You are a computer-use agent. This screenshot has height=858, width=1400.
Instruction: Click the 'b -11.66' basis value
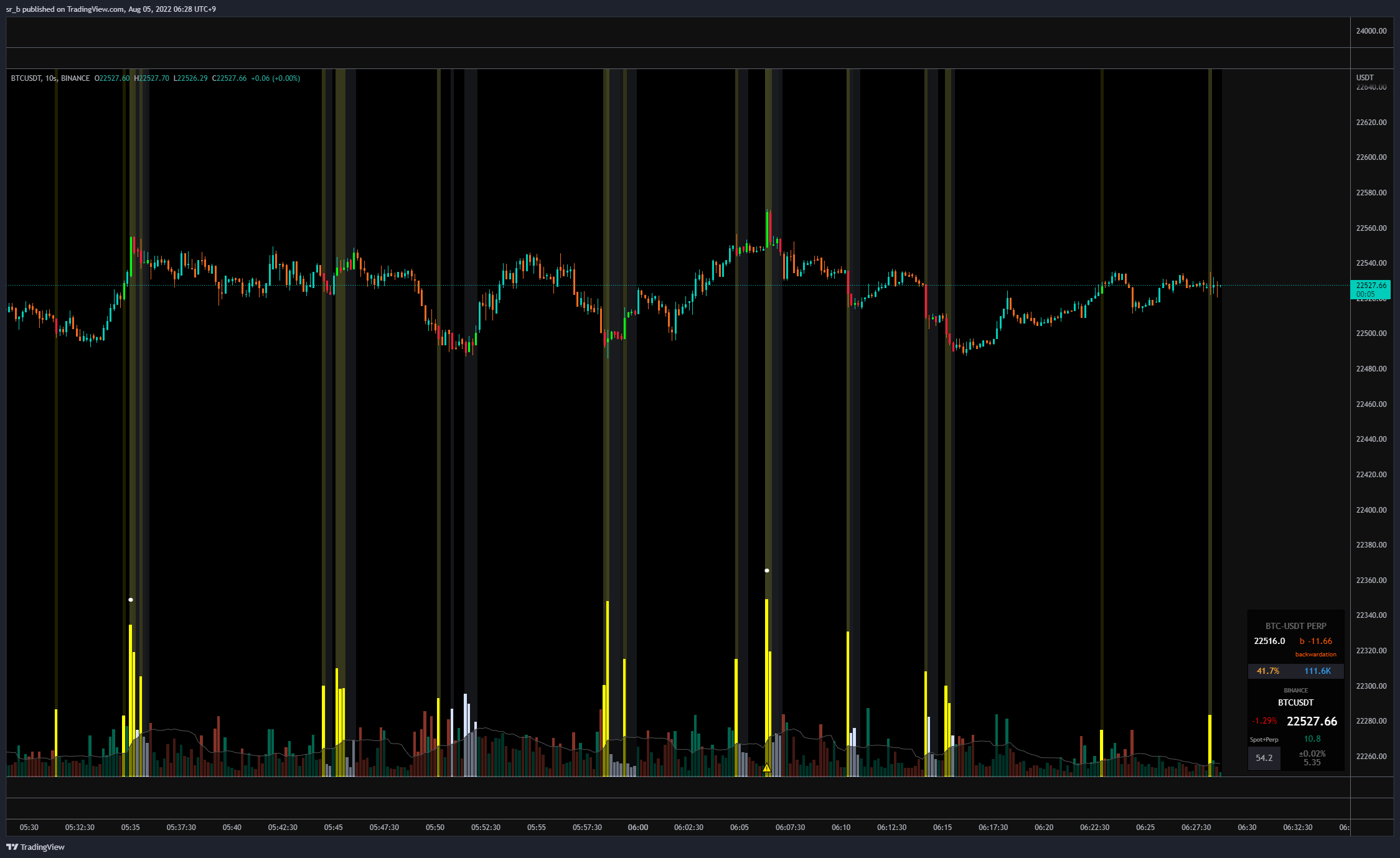click(x=1316, y=641)
